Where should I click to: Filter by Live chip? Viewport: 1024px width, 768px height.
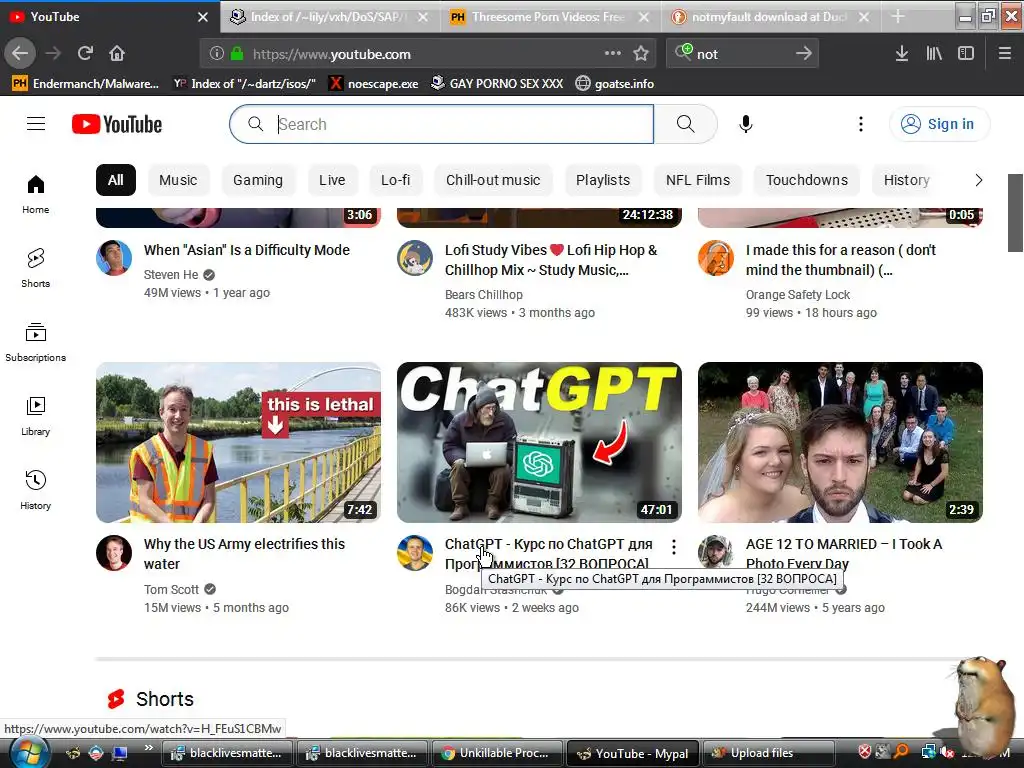[332, 180]
